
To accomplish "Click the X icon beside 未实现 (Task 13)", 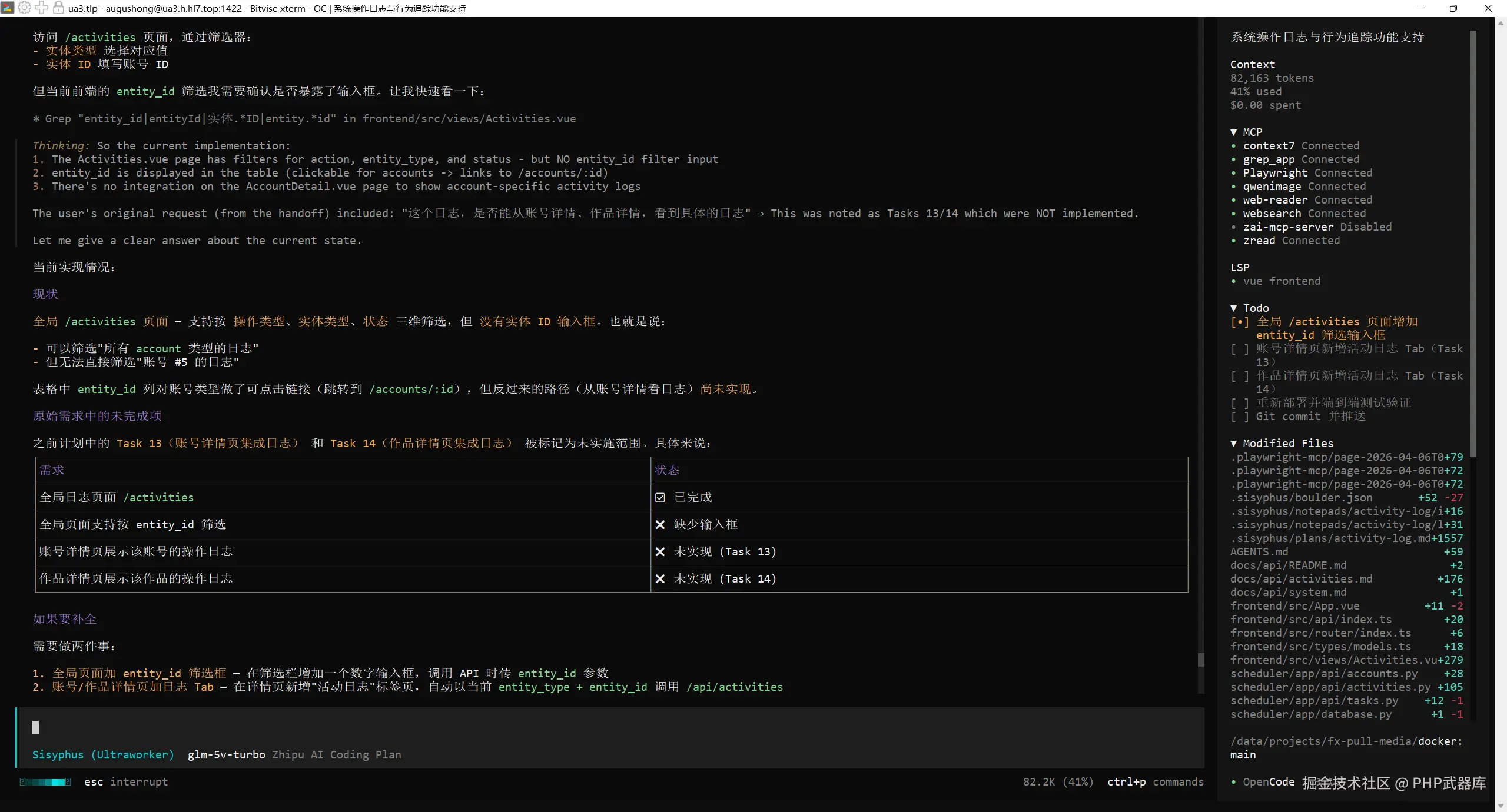I will pos(660,552).
